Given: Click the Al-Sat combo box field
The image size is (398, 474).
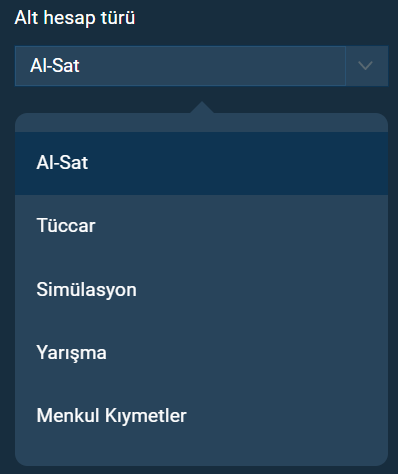Looking at the screenshot, I should [x=180, y=66].
